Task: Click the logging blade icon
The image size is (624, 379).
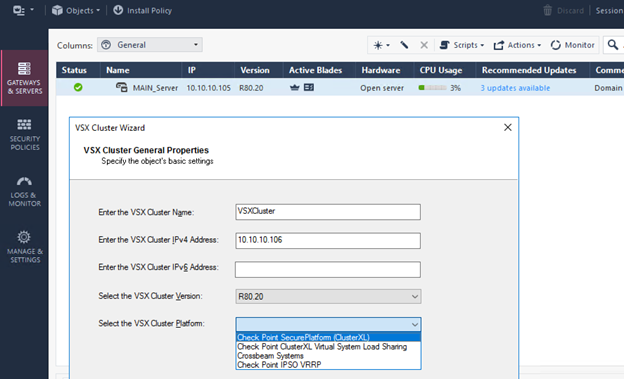Action: (309, 87)
